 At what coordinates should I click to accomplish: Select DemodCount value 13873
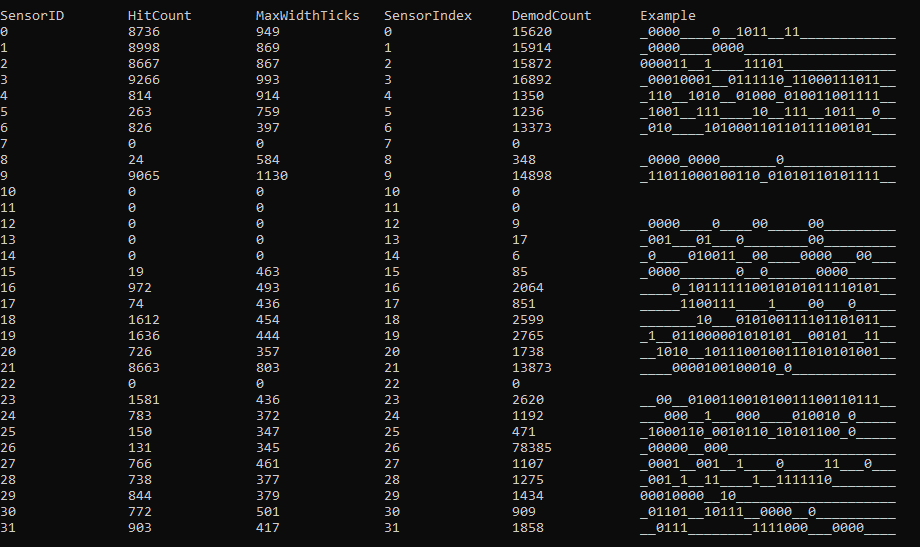532,368
